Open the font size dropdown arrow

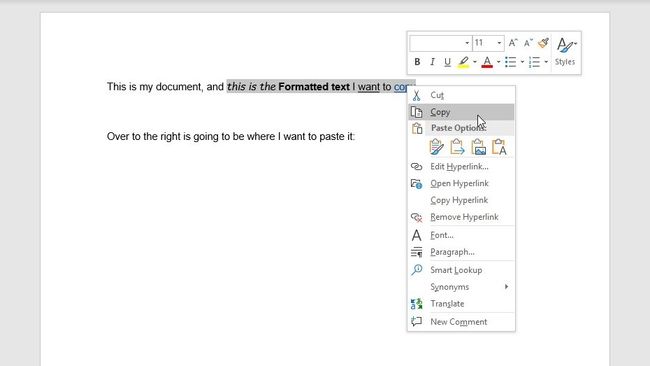(499, 43)
